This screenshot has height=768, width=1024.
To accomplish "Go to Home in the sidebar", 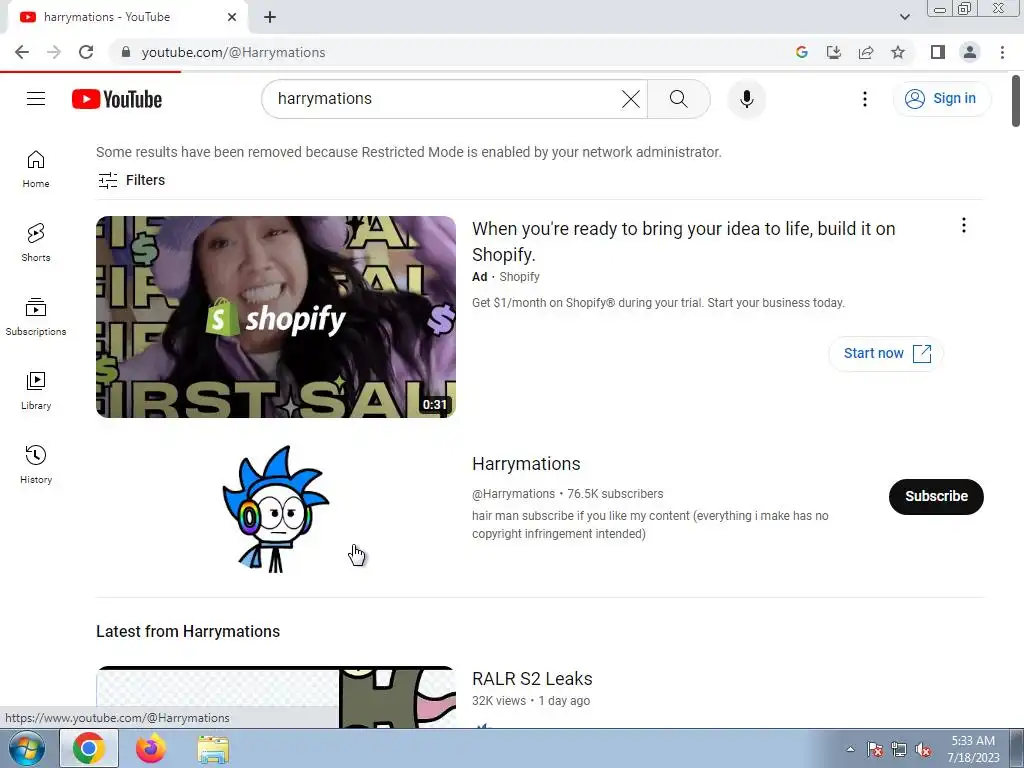I will pos(36,168).
